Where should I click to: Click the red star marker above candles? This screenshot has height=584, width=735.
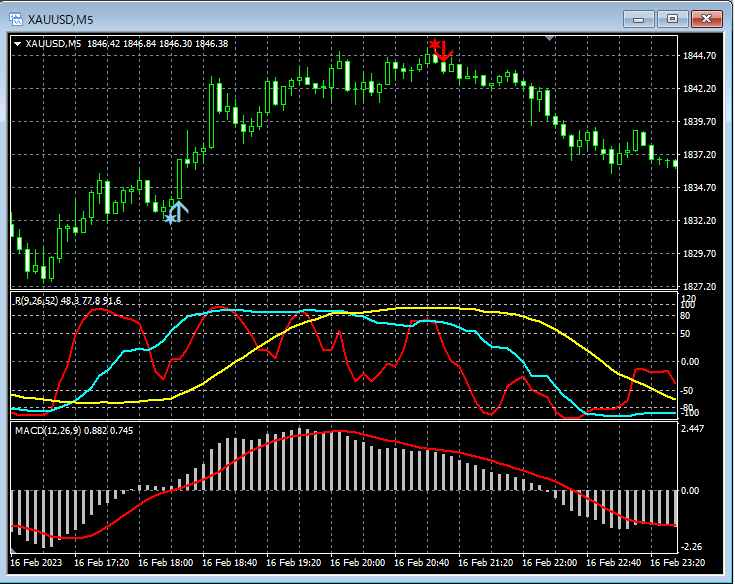(434, 44)
